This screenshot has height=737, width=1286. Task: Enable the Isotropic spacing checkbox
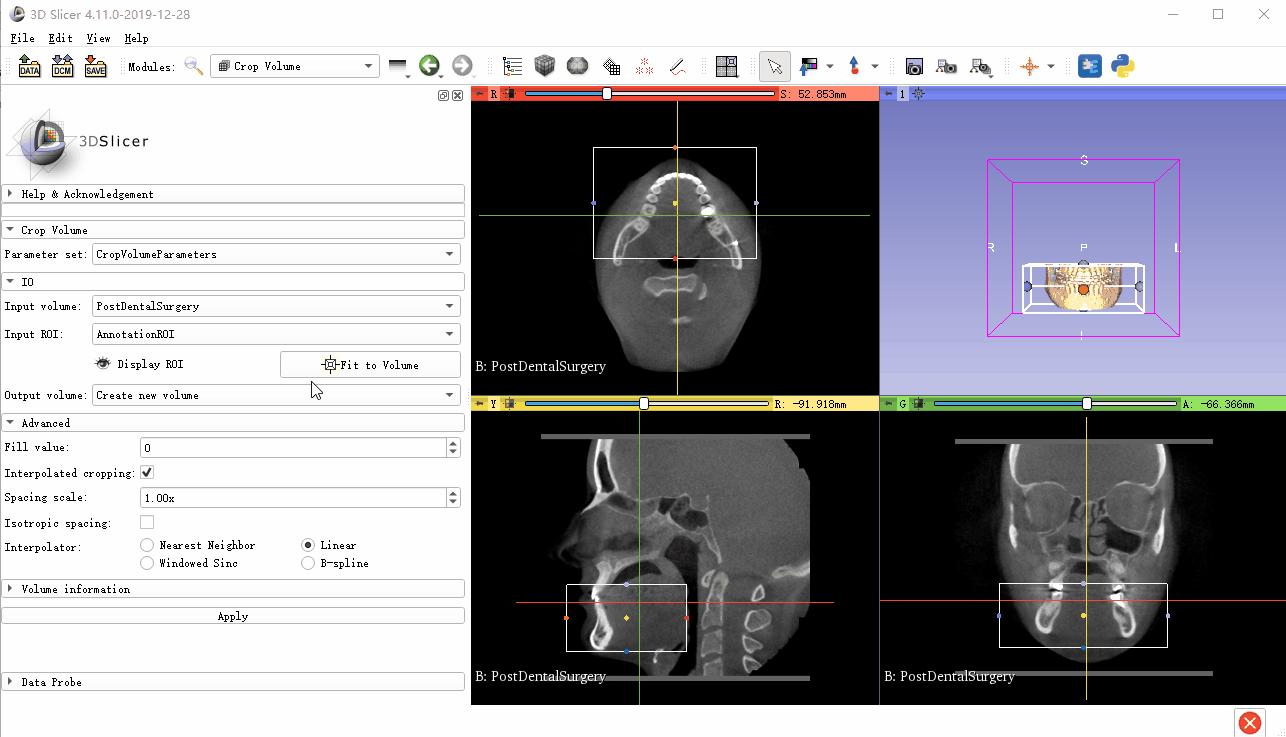pyautogui.click(x=147, y=522)
